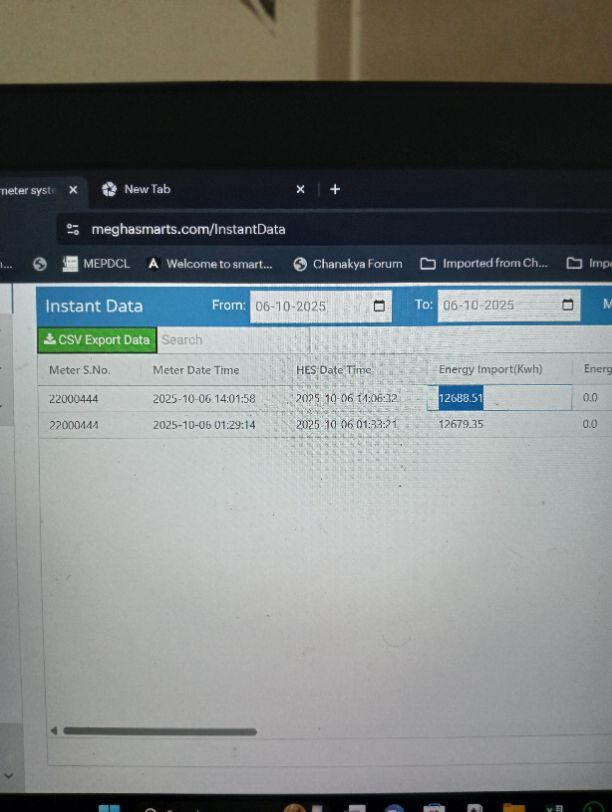
Task: Click the globe bookmark icon left of MEPDCL
Action: [x=40, y=264]
